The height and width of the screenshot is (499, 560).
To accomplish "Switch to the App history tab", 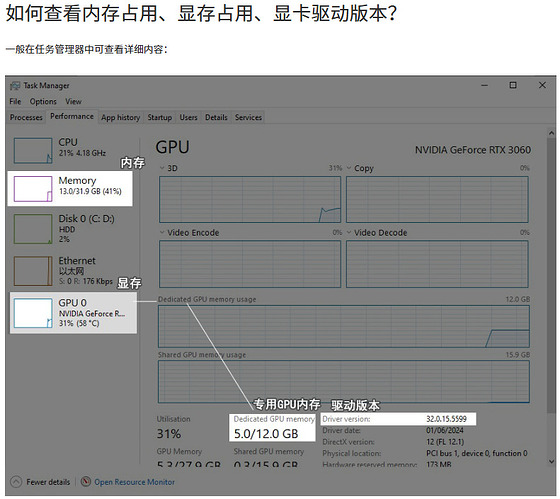I will coord(120,118).
